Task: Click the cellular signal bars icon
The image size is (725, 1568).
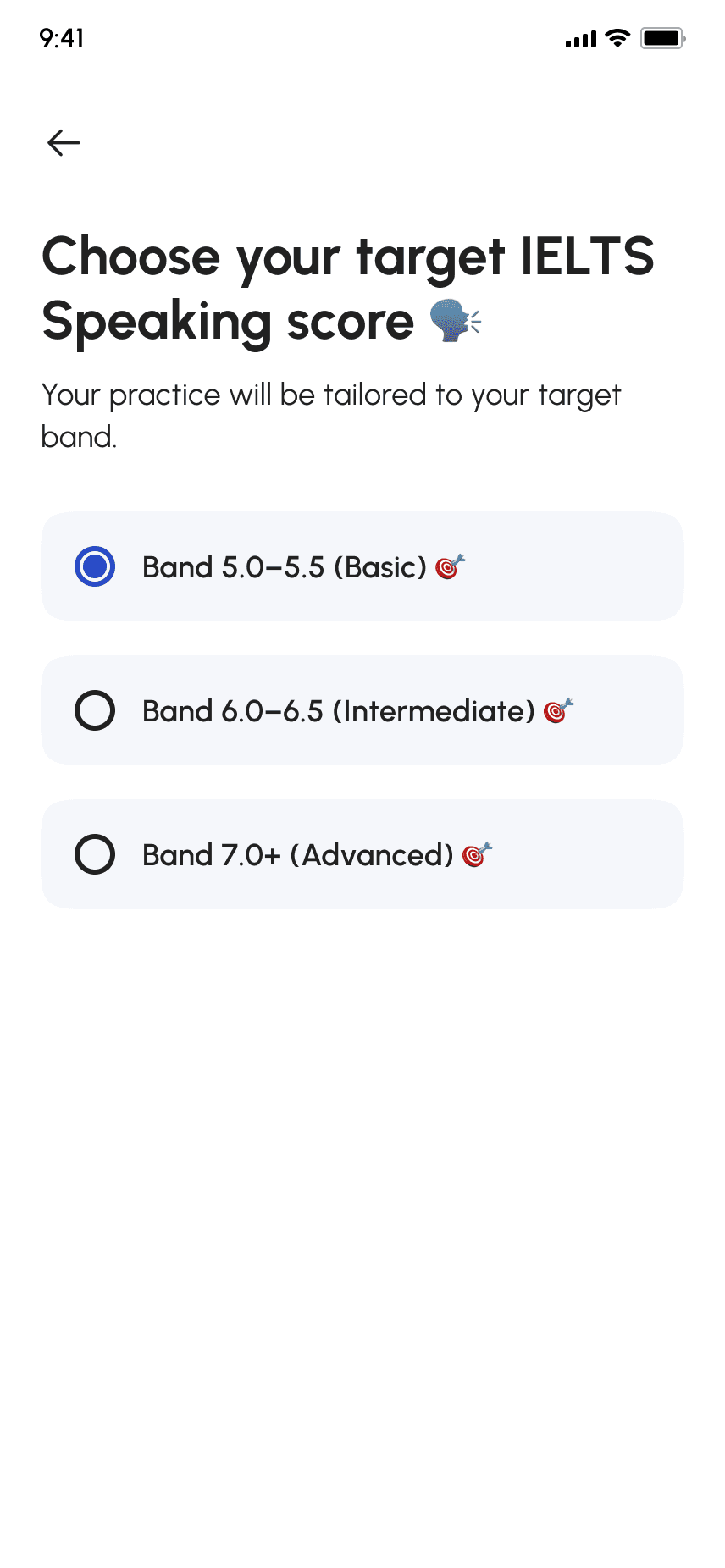Action: pyautogui.click(x=580, y=37)
